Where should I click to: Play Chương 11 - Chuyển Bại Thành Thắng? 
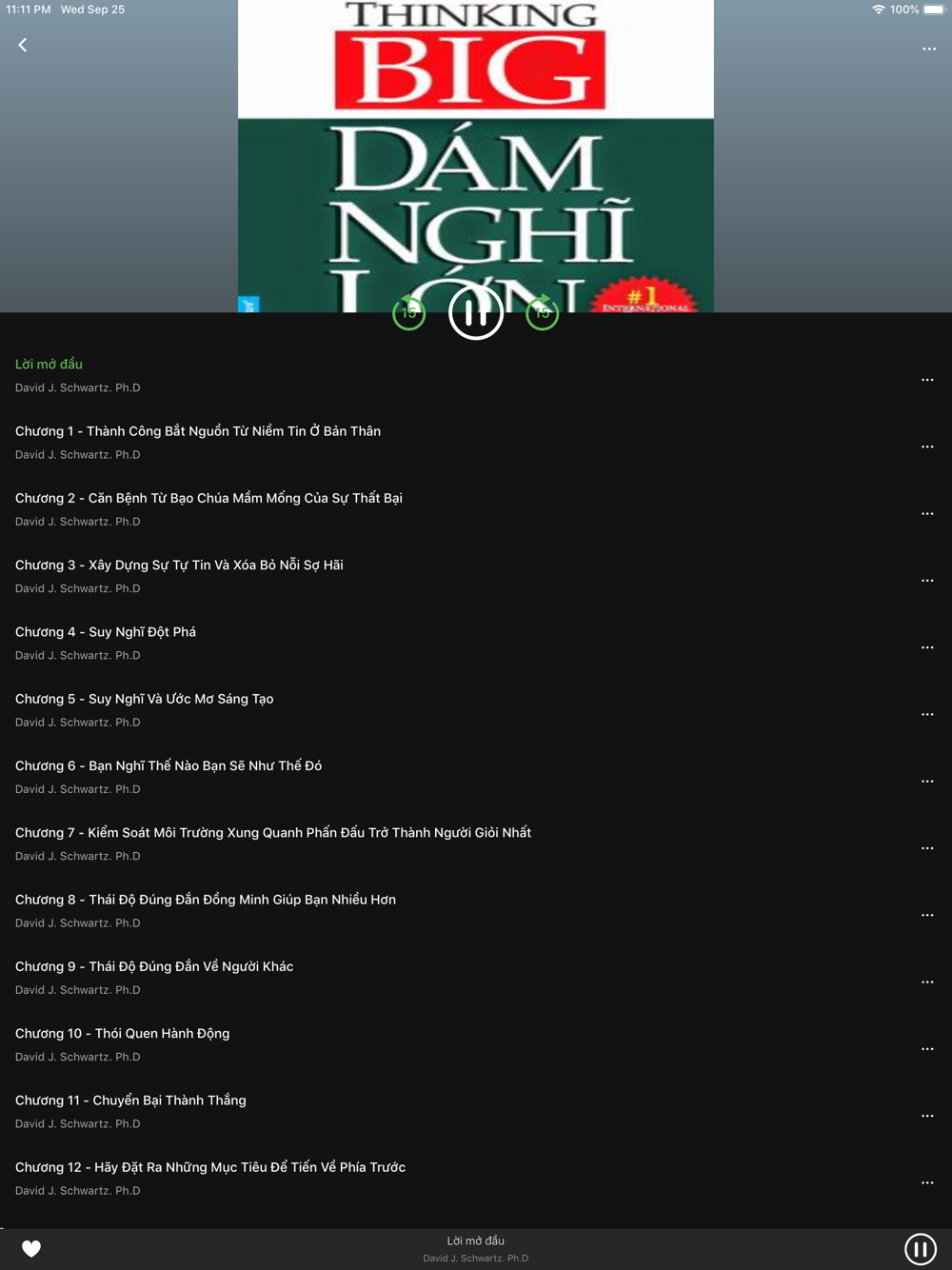pyautogui.click(x=130, y=1101)
